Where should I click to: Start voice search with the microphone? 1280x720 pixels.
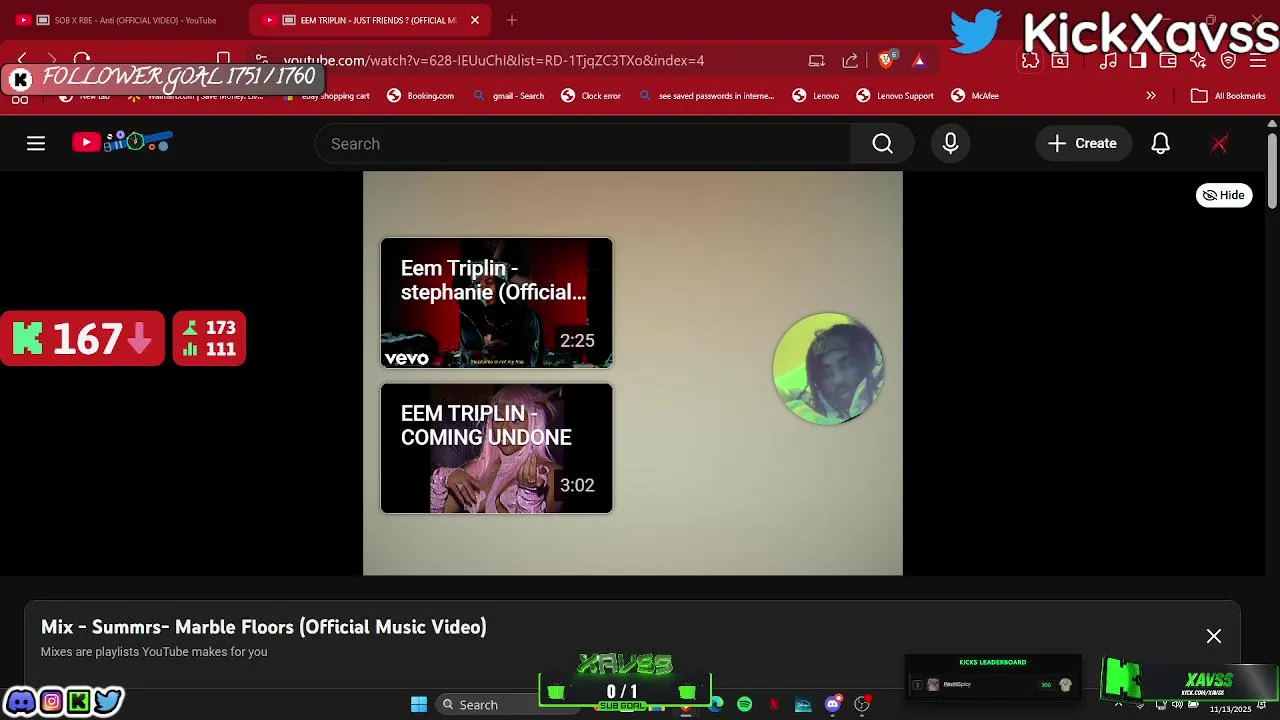(950, 144)
